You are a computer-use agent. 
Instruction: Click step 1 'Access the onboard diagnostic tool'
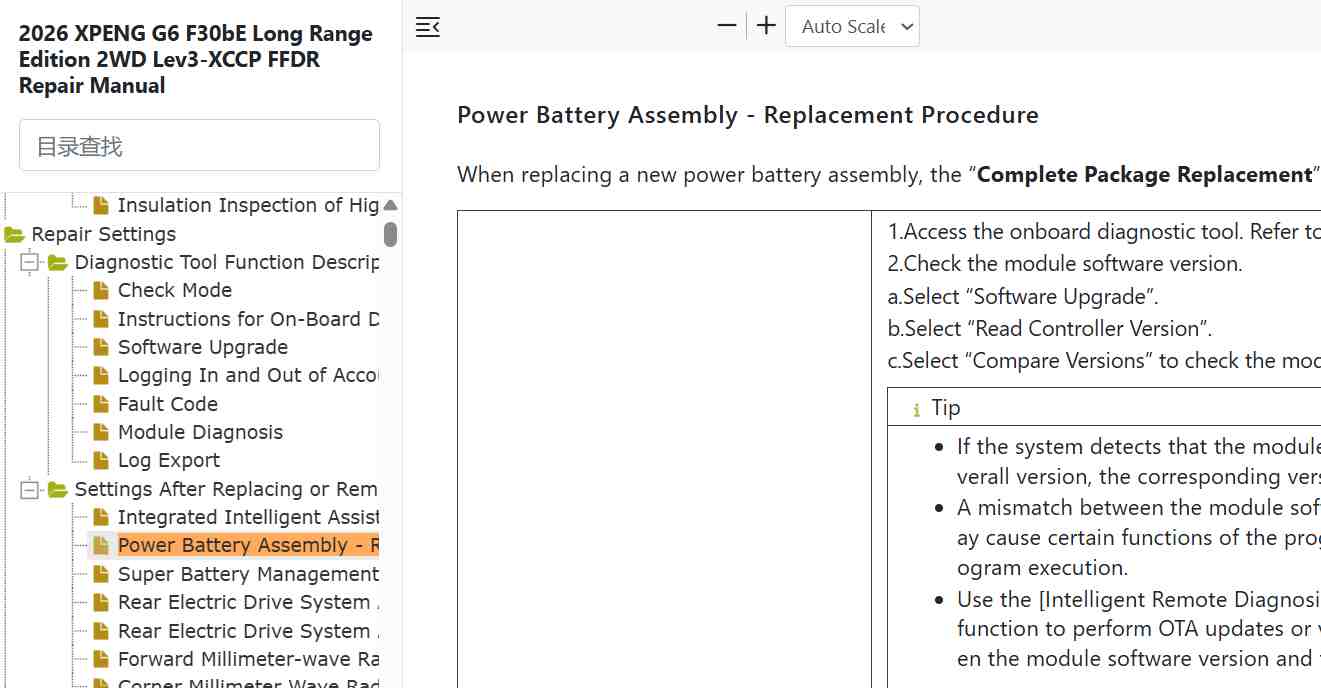[x=1104, y=232]
